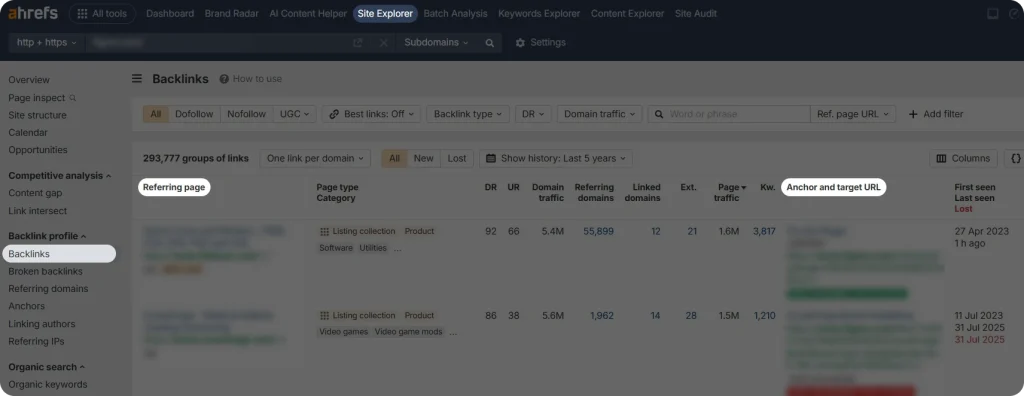Open Referring IPs in the sidebar
The height and width of the screenshot is (396, 1024).
[x=36, y=341]
